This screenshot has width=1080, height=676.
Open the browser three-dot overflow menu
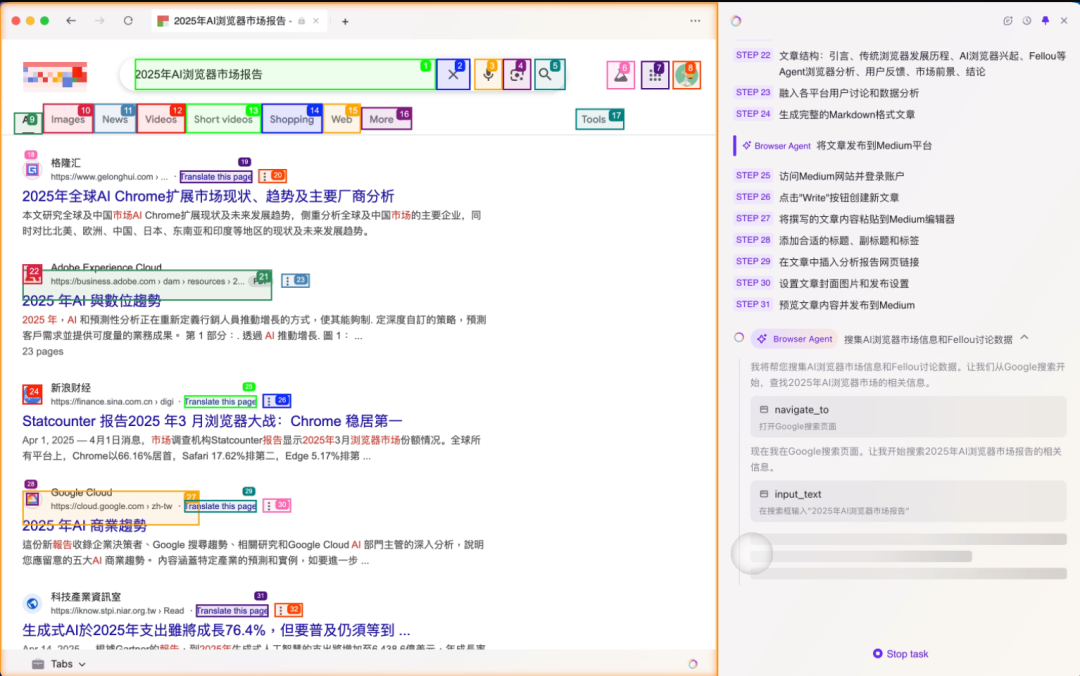[695, 21]
